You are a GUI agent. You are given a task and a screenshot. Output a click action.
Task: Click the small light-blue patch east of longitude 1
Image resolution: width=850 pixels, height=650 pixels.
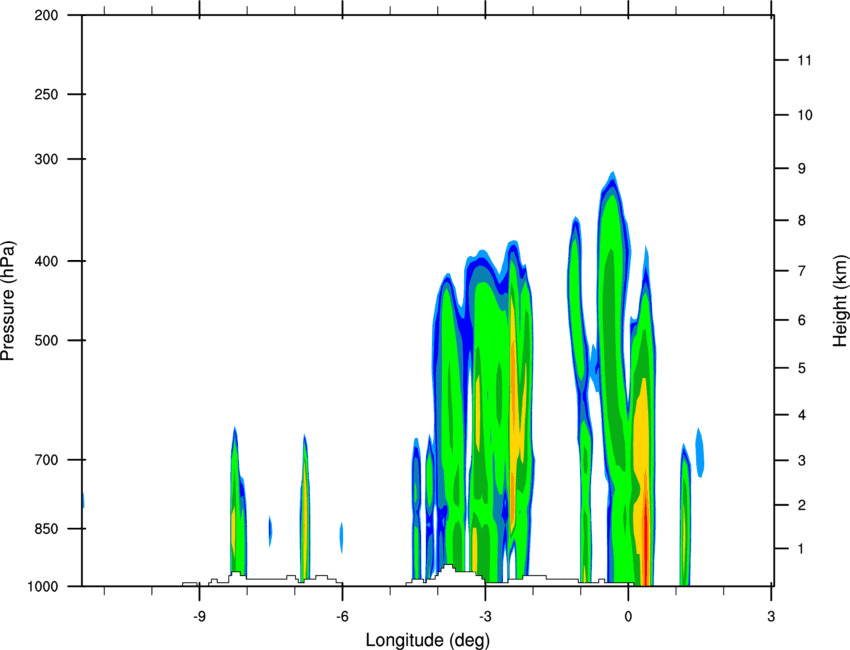700,453
